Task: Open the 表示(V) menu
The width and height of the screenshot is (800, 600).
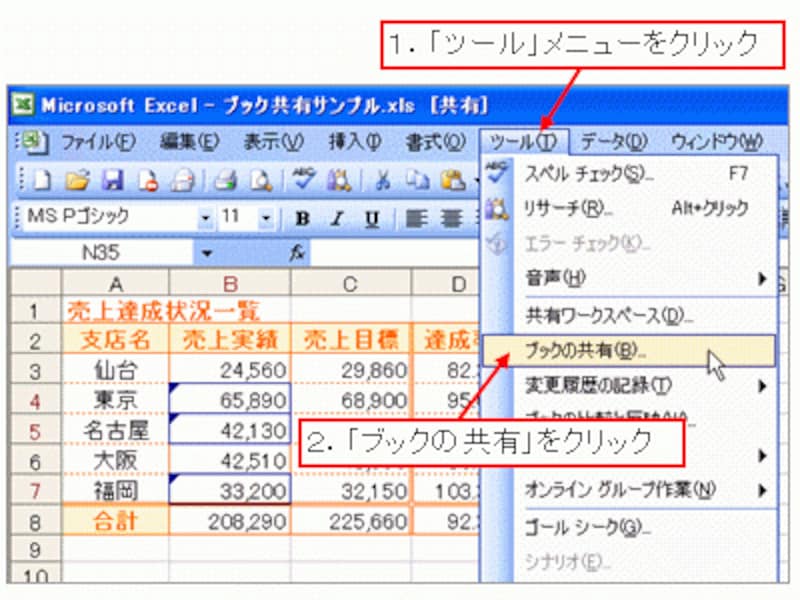Action: pyautogui.click(x=274, y=142)
